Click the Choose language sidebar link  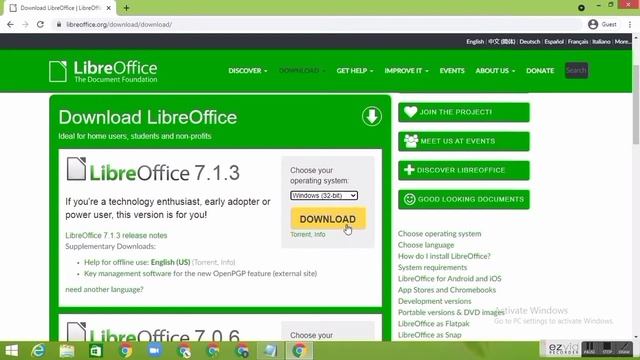pyautogui.click(x=426, y=245)
